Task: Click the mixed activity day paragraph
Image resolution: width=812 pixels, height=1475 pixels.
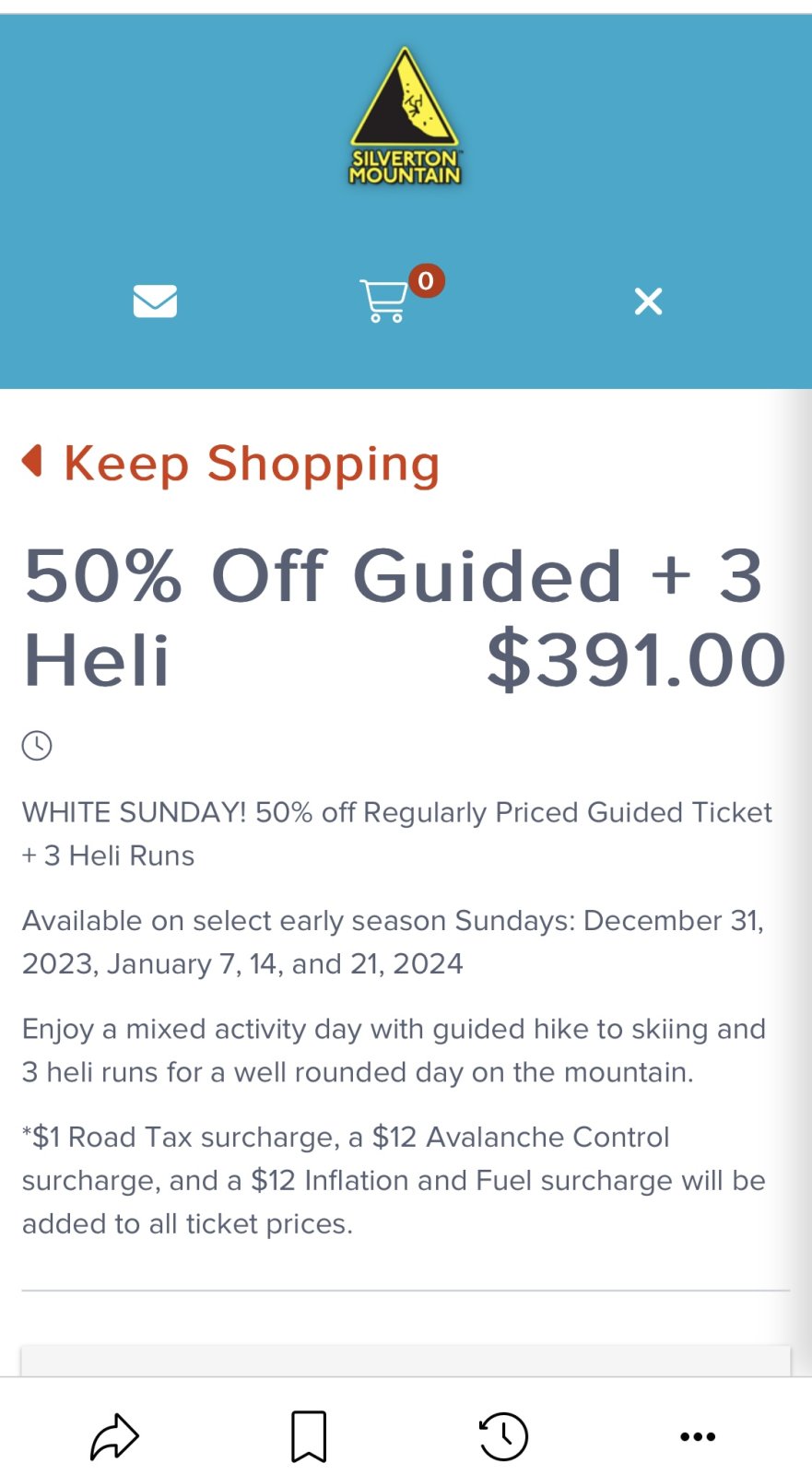Action: point(394,1050)
